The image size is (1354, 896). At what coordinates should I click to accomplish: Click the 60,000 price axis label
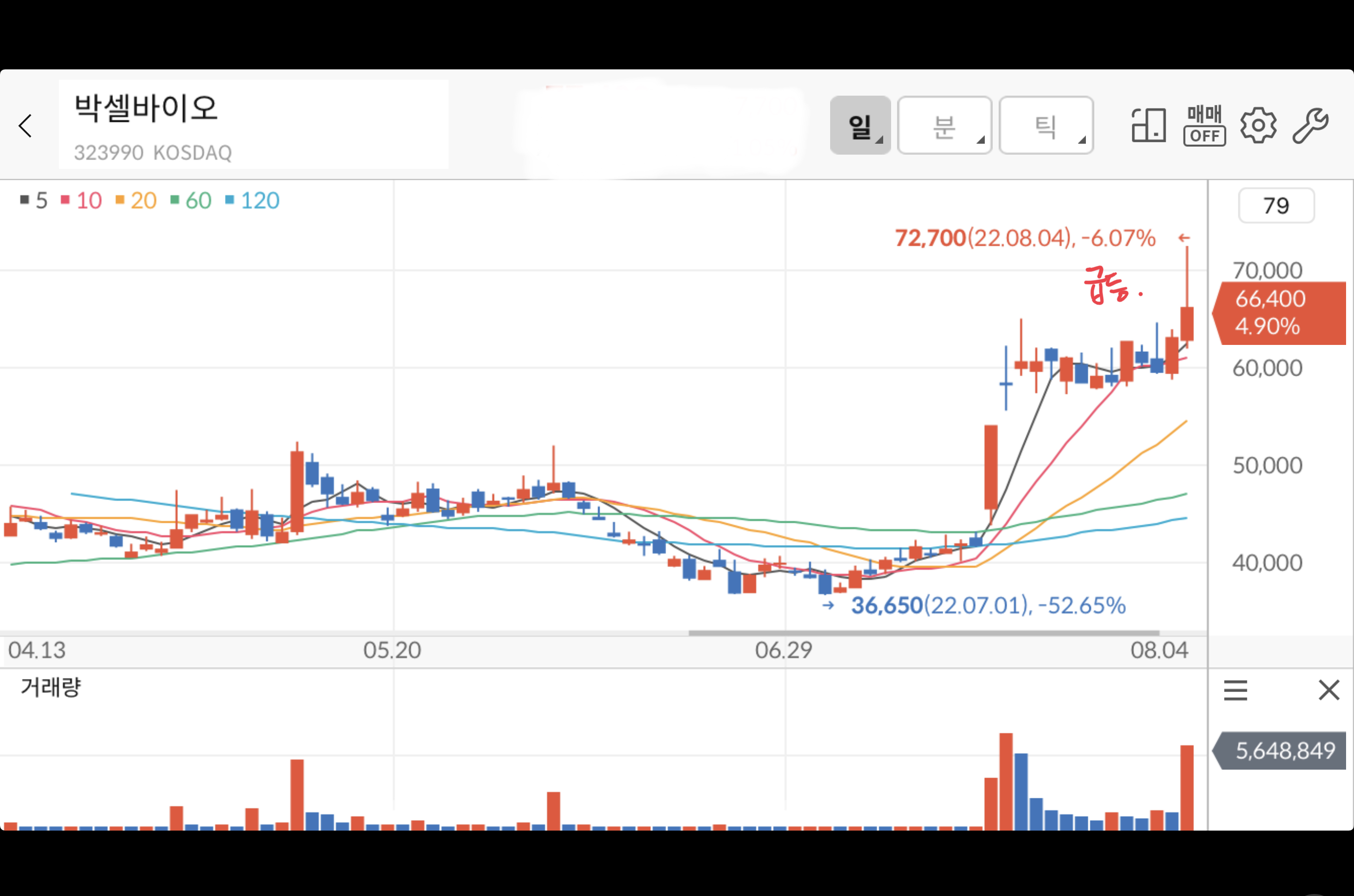tap(1267, 368)
